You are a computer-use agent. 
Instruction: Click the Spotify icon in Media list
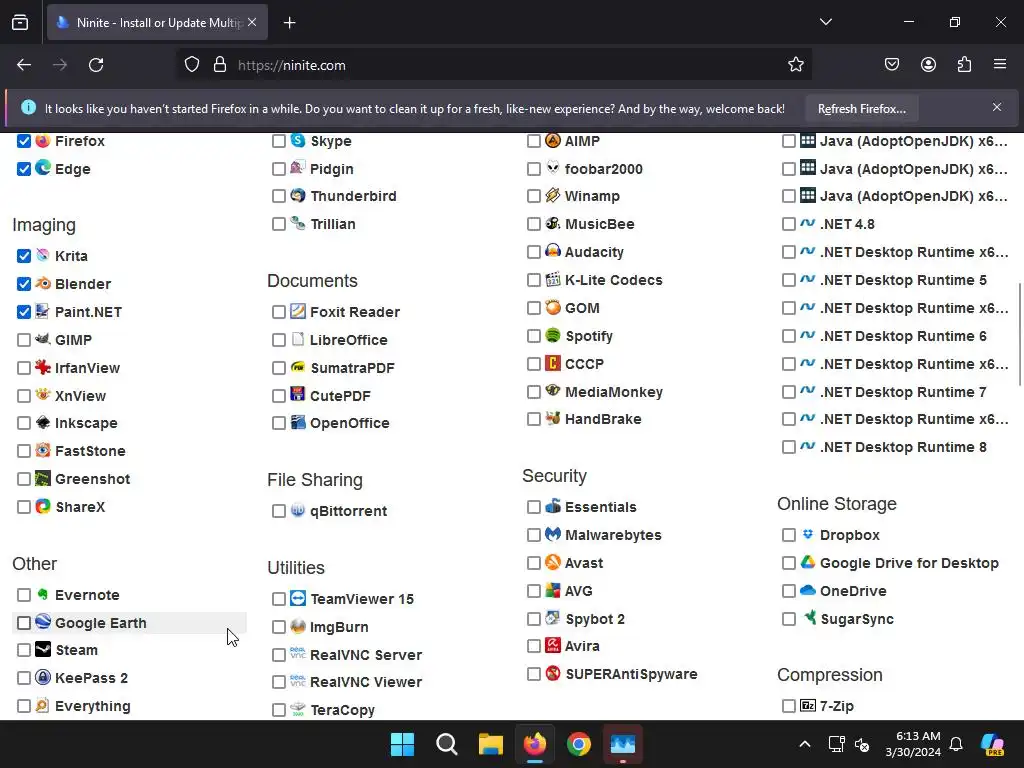click(x=553, y=336)
